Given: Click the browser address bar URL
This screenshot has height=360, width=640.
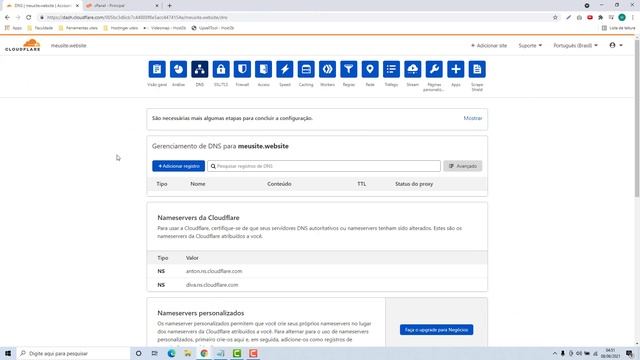Looking at the screenshot, I should pyautogui.click(x=137, y=18).
